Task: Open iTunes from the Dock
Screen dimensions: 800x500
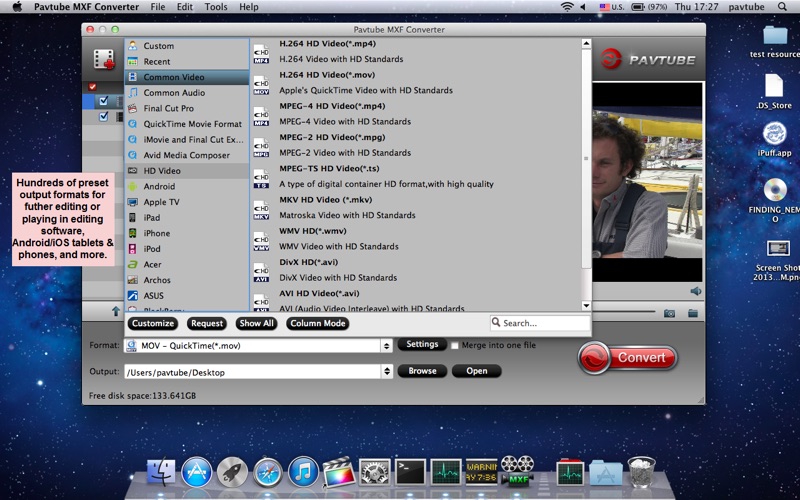Action: 303,471
